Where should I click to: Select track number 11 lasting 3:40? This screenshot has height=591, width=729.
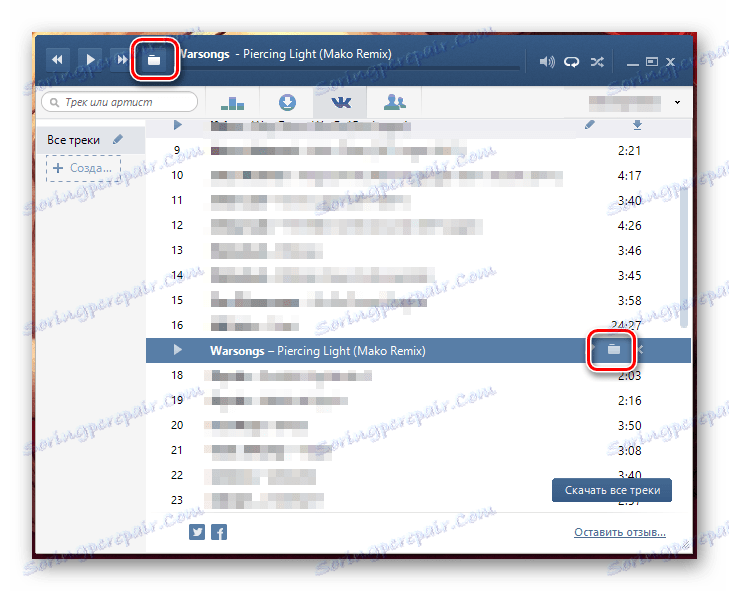[x=418, y=200]
